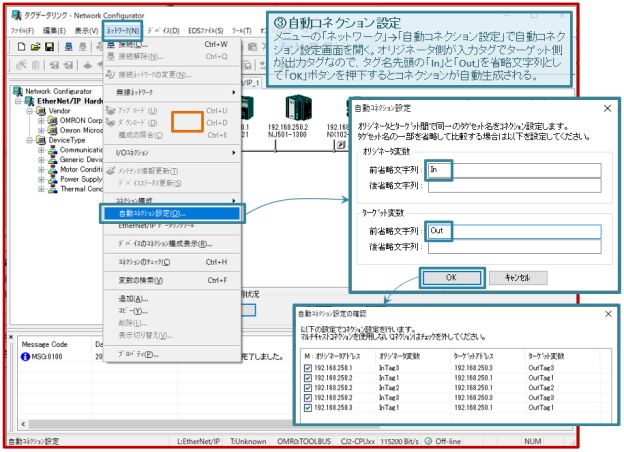Select OutTag2 target variable cell

pos(541,388)
